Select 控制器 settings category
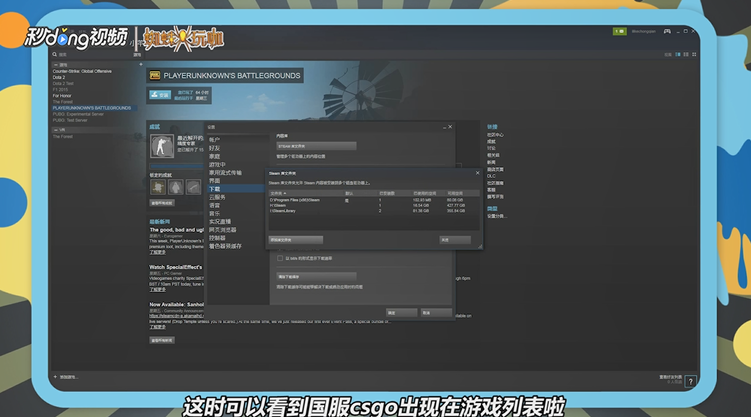This screenshot has width=751, height=417. pos(217,238)
